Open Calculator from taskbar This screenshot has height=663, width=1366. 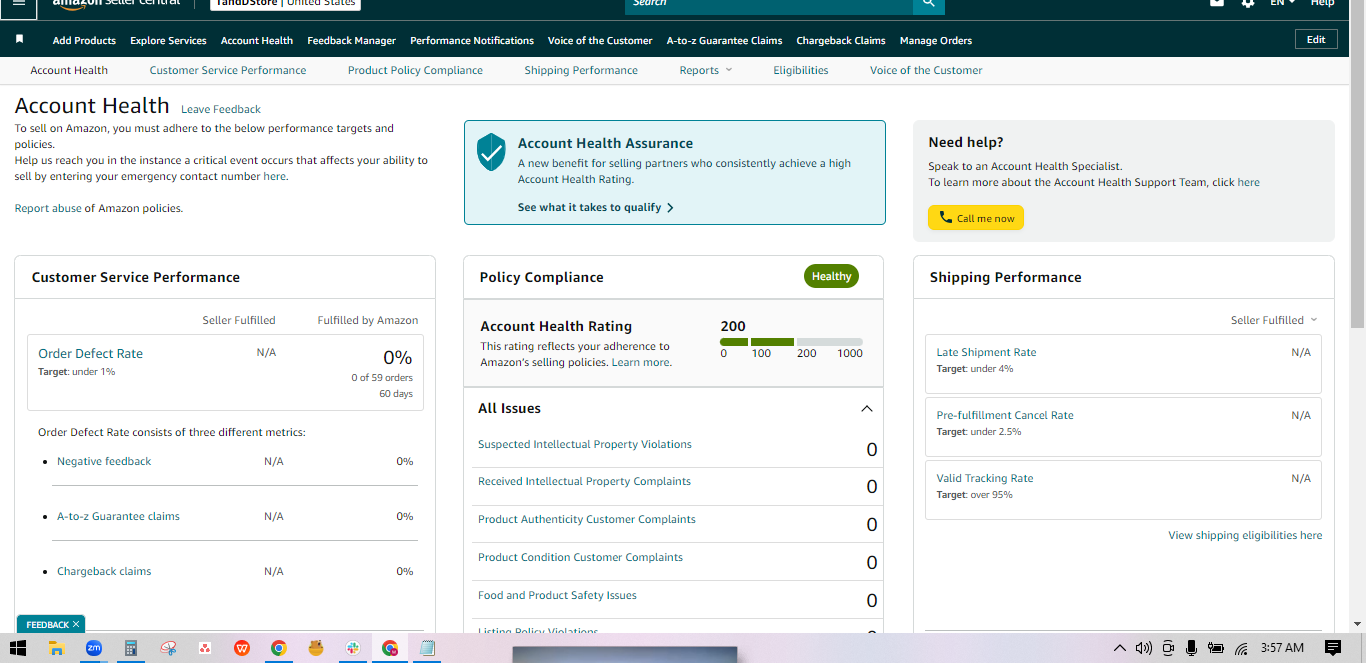[x=131, y=648]
